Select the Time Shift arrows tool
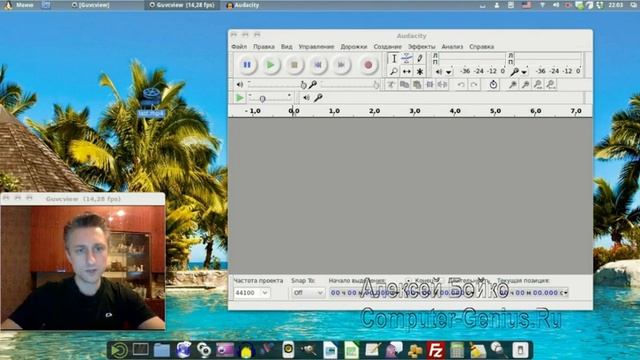 click(x=407, y=71)
